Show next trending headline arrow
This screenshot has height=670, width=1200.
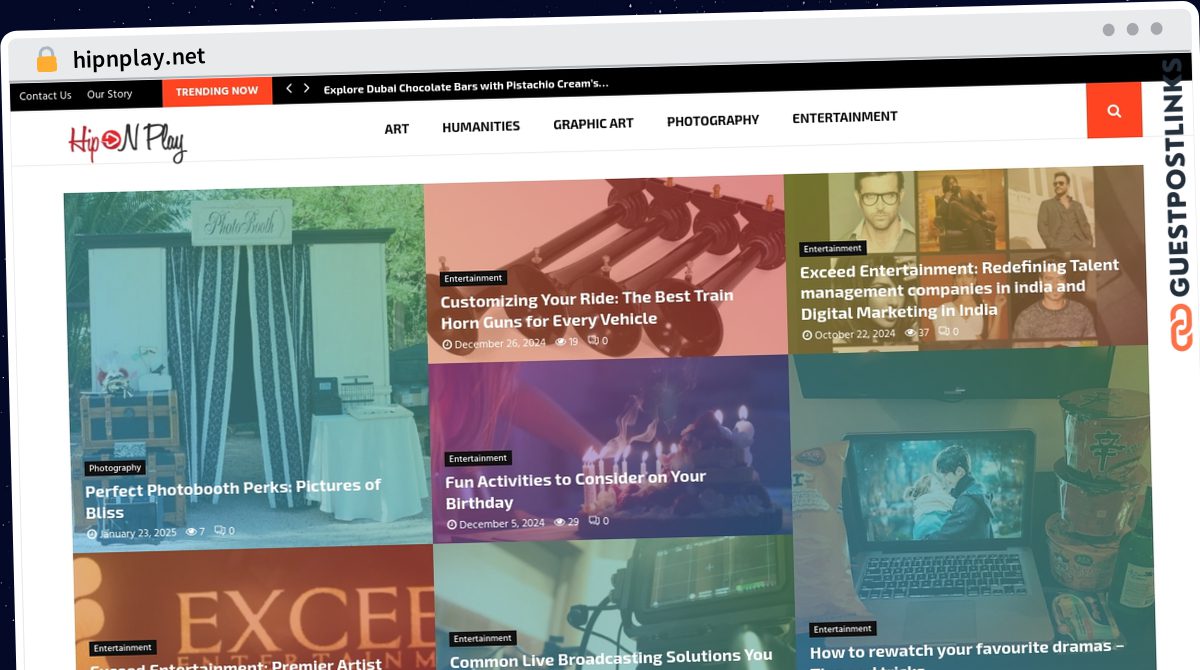click(306, 88)
